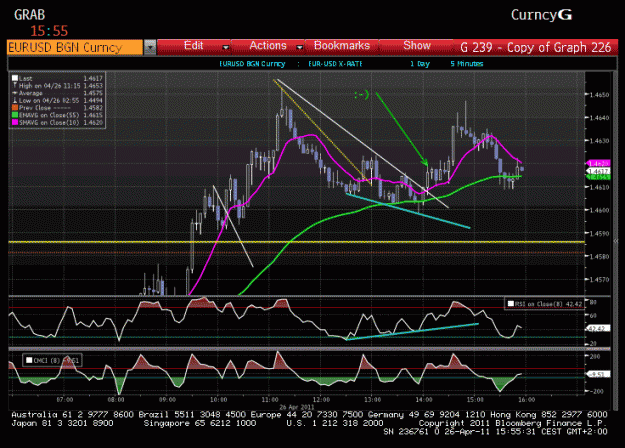Click the -9.51 CMCI value tag
Viewport: 625px width, 448px height.
pyautogui.click(x=598, y=374)
